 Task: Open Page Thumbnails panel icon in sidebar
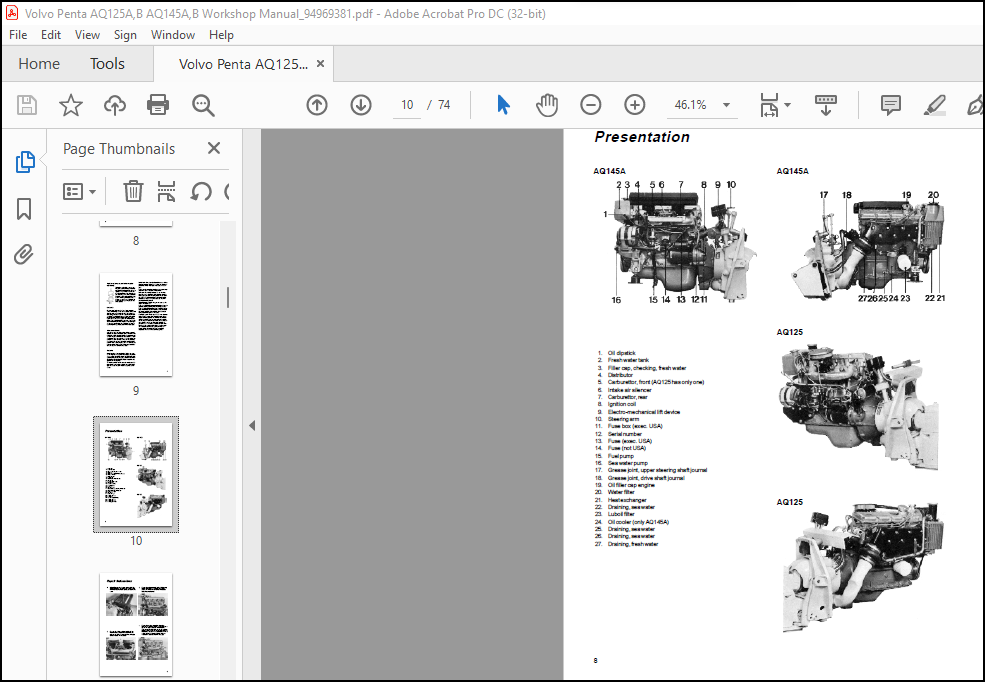click(24, 162)
